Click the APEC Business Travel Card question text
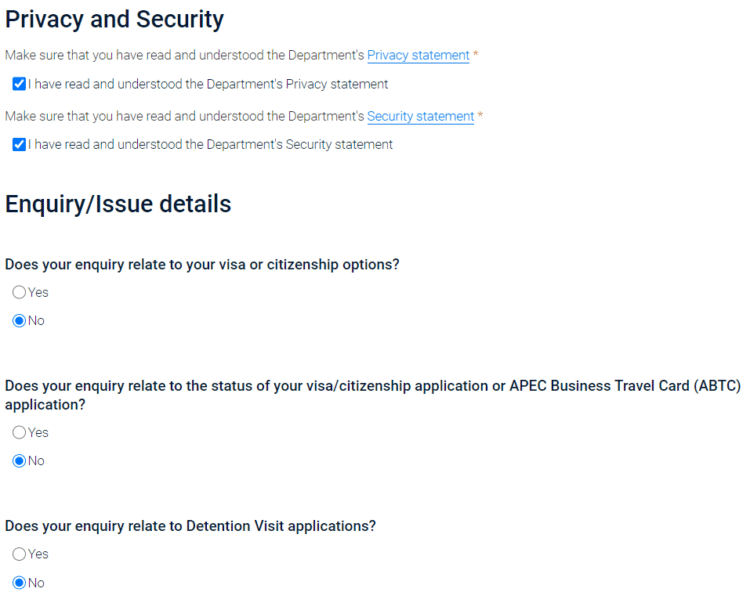This screenshot has height=603, width=750. click(x=373, y=395)
